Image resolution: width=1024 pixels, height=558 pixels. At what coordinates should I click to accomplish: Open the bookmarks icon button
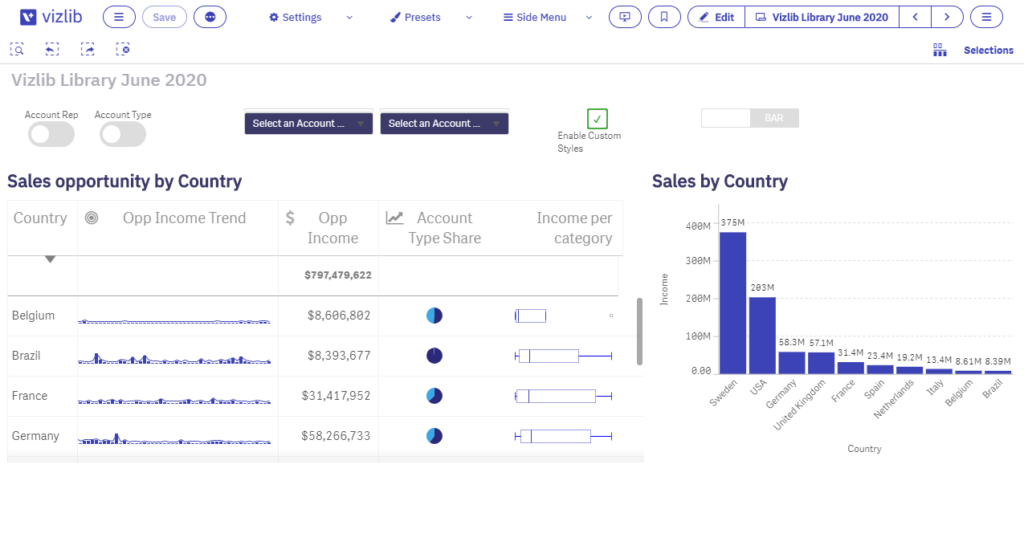click(x=664, y=17)
